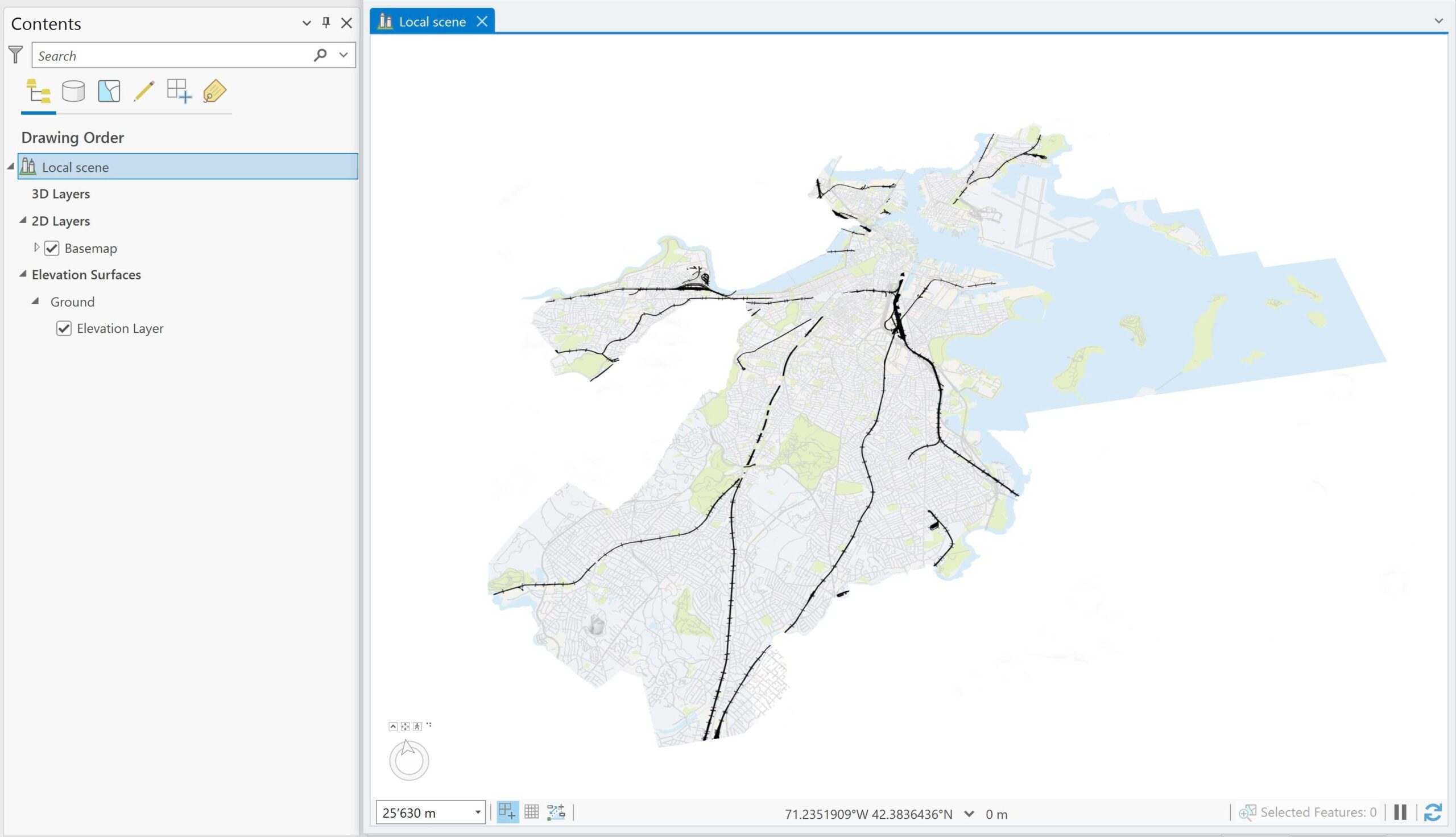Pause drawing with the status bar button
Image resolution: width=1456 pixels, height=837 pixels.
pyautogui.click(x=1400, y=813)
